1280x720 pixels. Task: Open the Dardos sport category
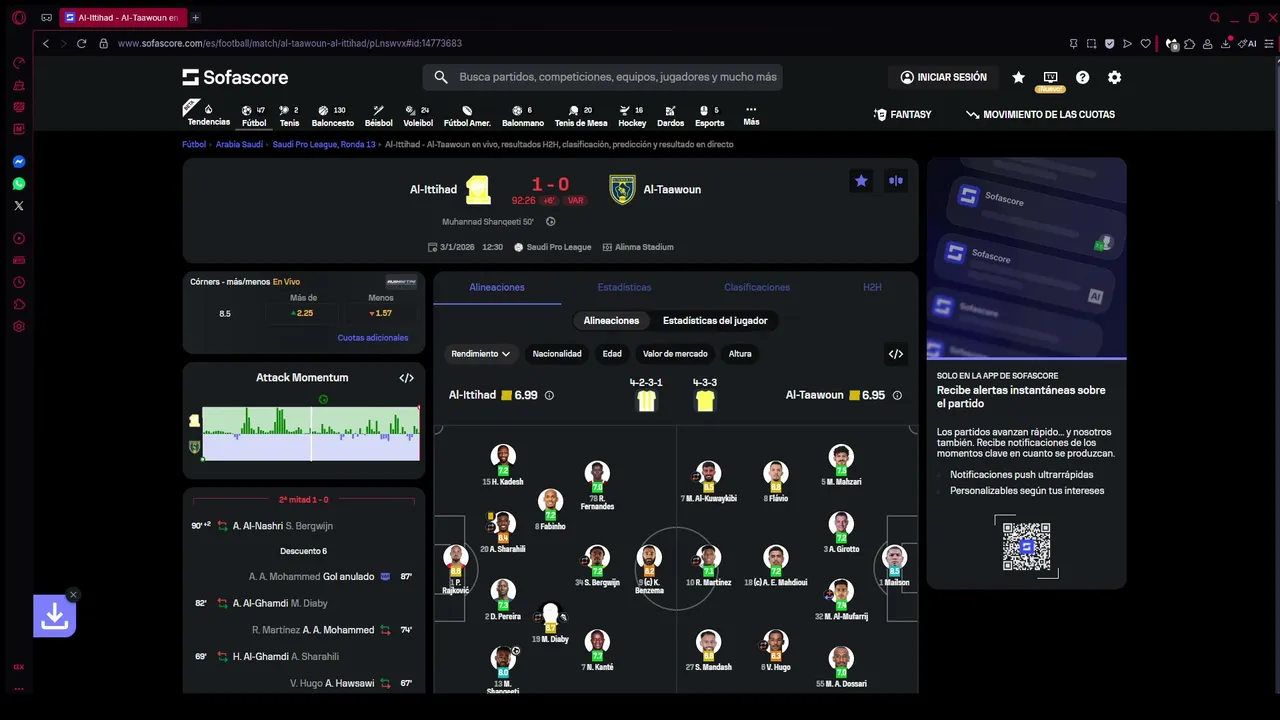point(670,116)
